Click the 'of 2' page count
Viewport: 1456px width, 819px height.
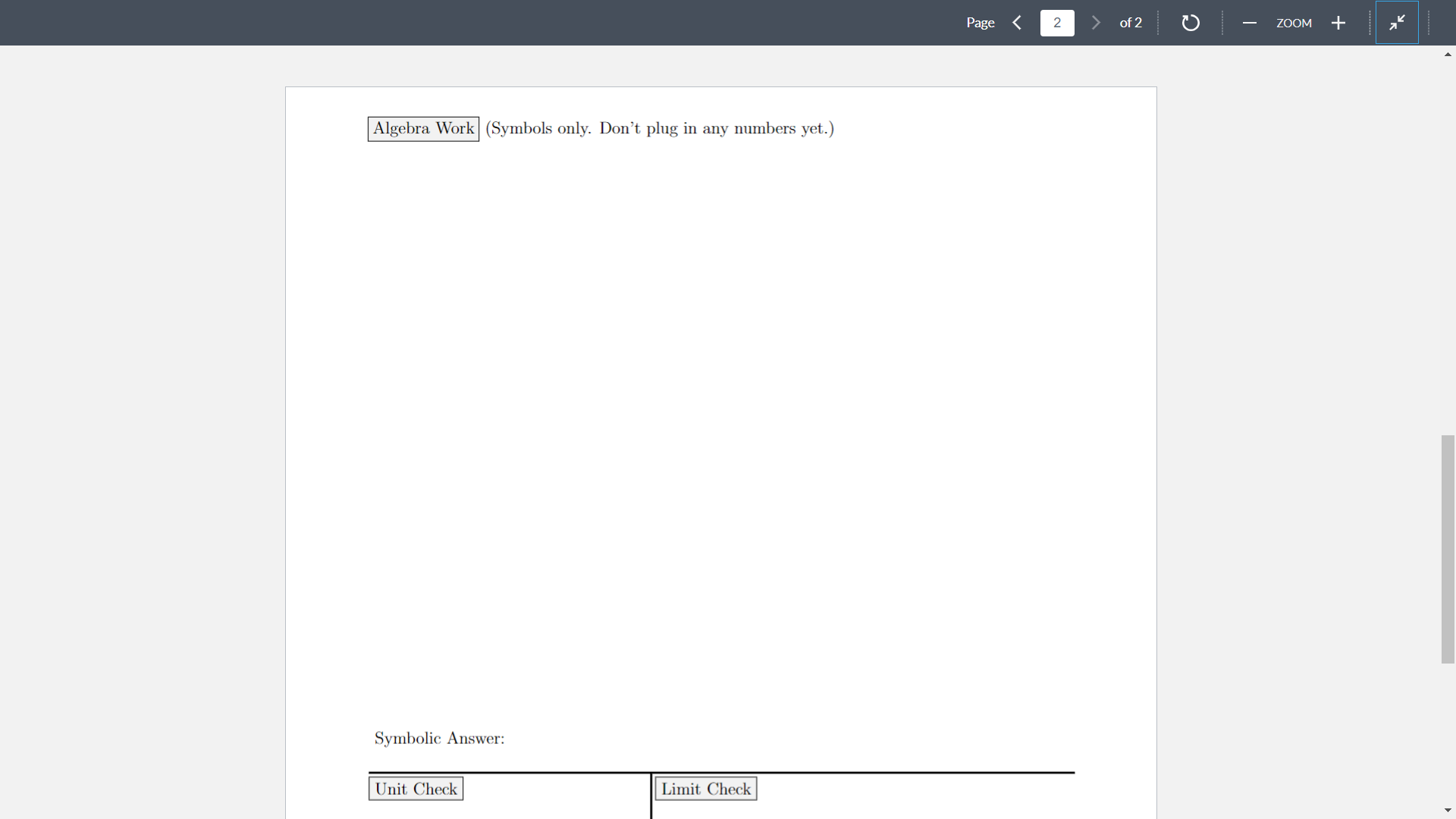coord(1131,23)
